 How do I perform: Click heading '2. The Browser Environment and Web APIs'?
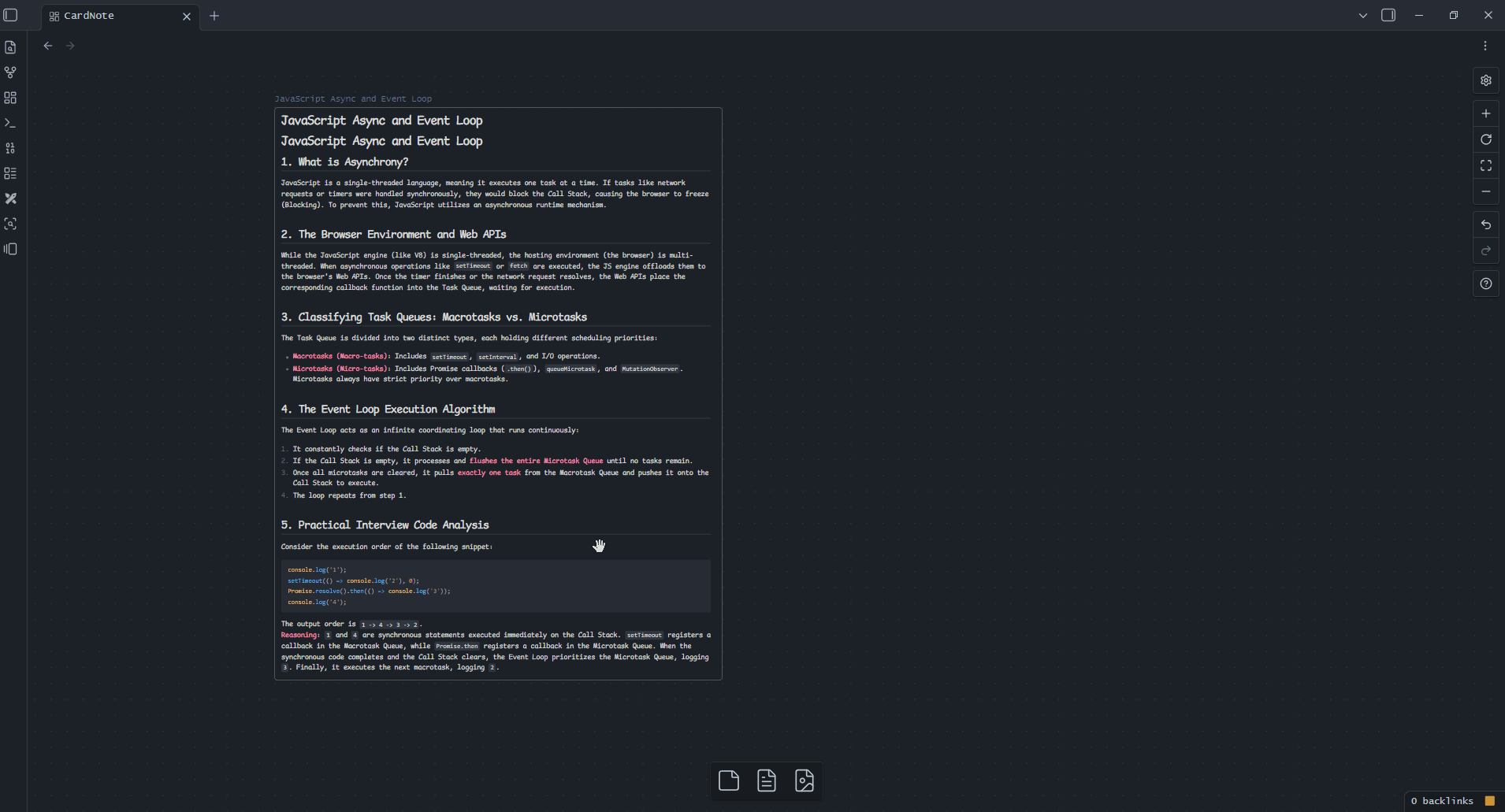click(x=394, y=234)
